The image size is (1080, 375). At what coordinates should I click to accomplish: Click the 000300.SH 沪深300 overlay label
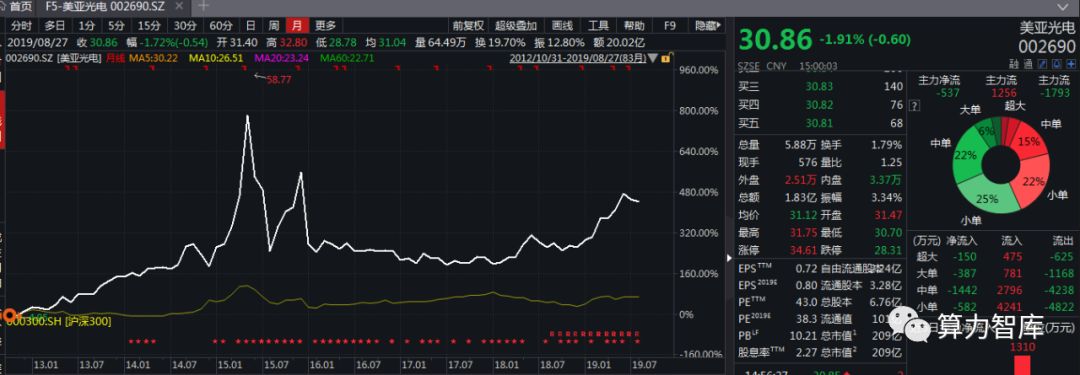pyautogui.click(x=59, y=321)
